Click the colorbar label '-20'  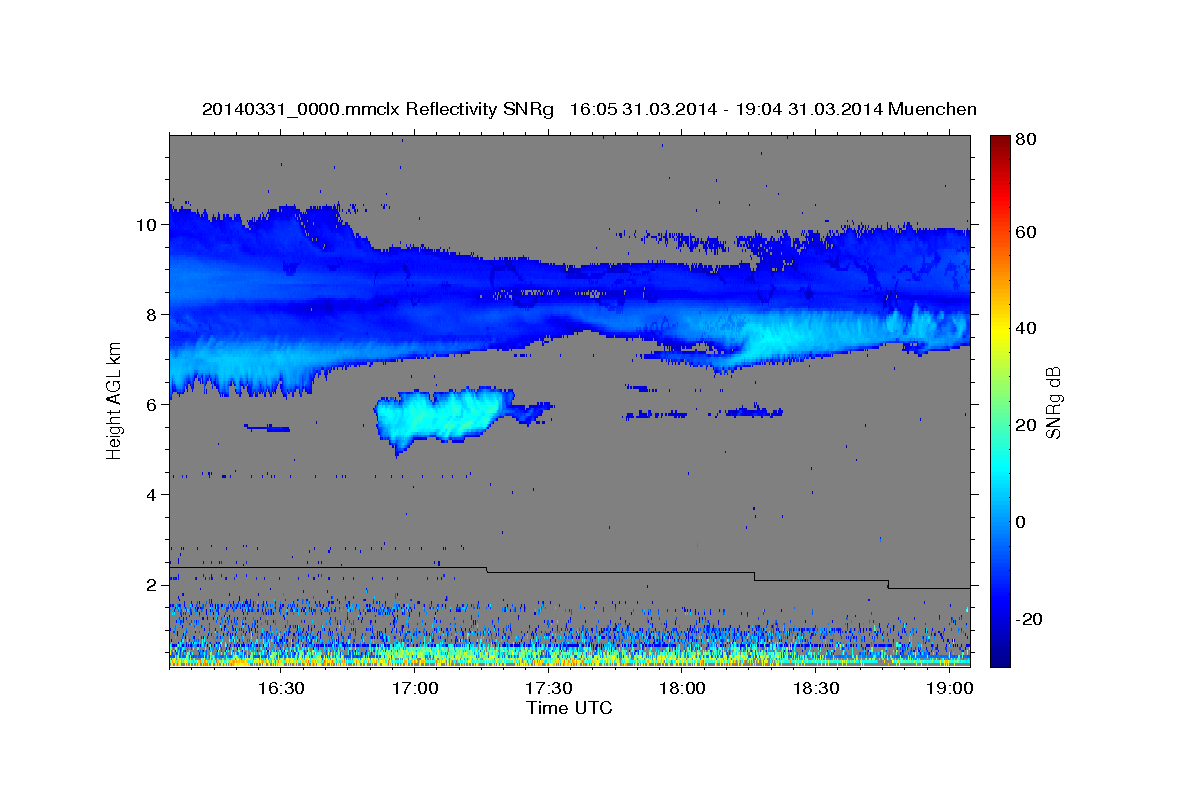coord(1028,619)
